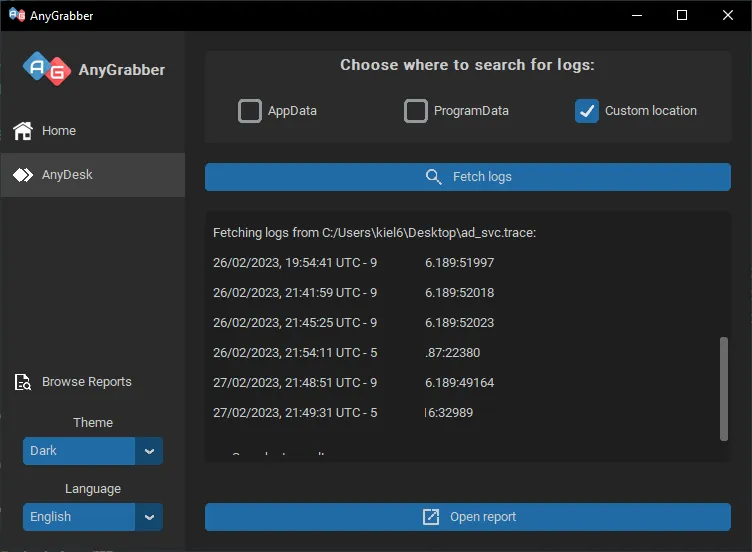Click address .87:22380
This screenshot has height=552, width=752.
453,353
